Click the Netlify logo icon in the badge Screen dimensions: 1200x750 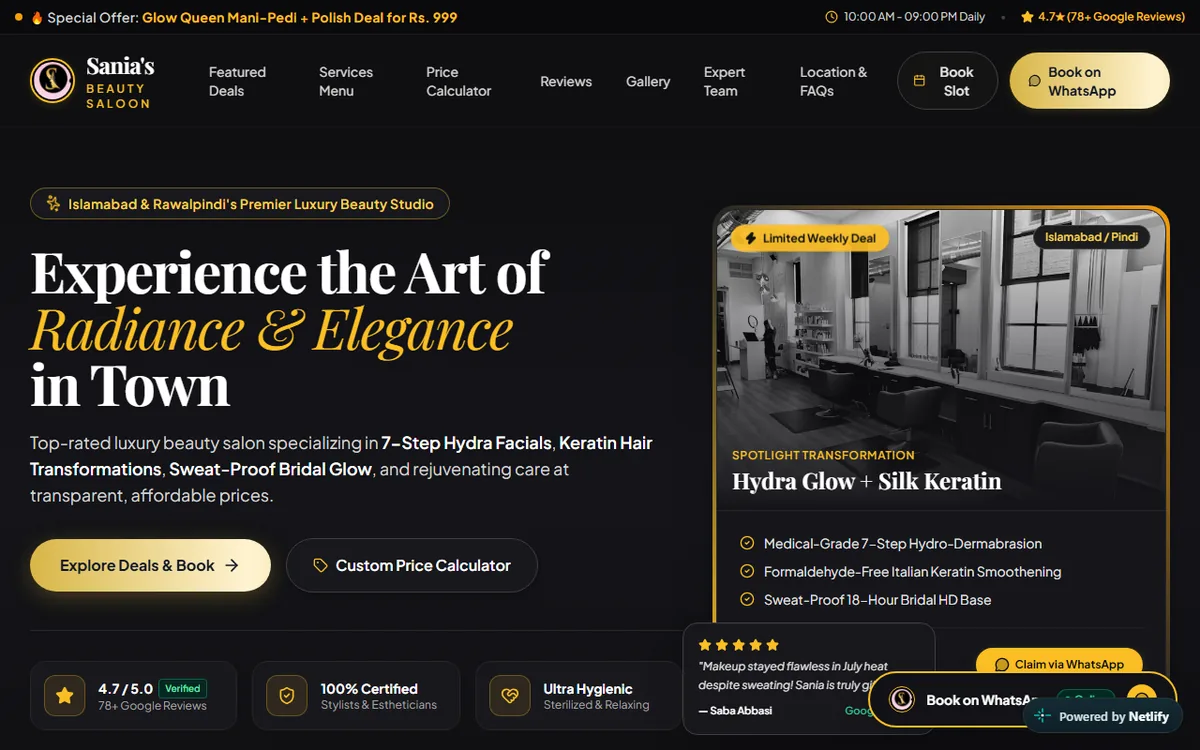pyautogui.click(x=1043, y=716)
